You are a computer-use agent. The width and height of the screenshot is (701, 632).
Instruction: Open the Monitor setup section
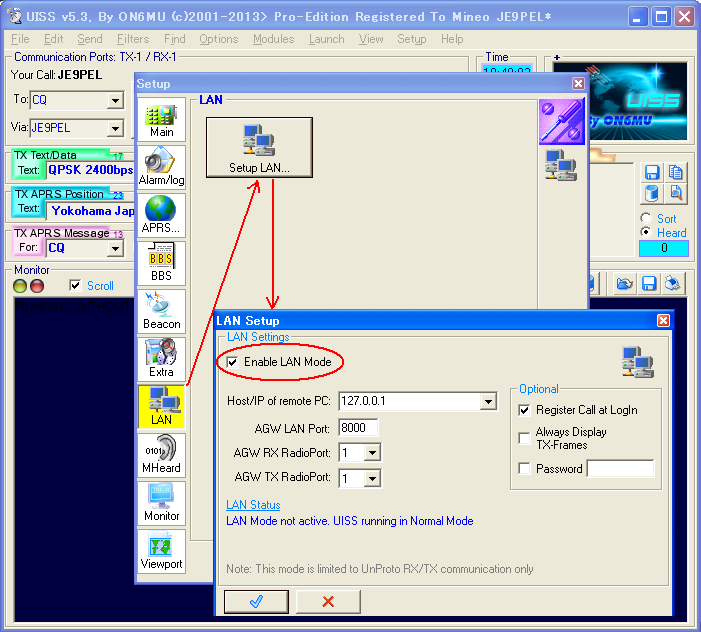click(x=161, y=503)
